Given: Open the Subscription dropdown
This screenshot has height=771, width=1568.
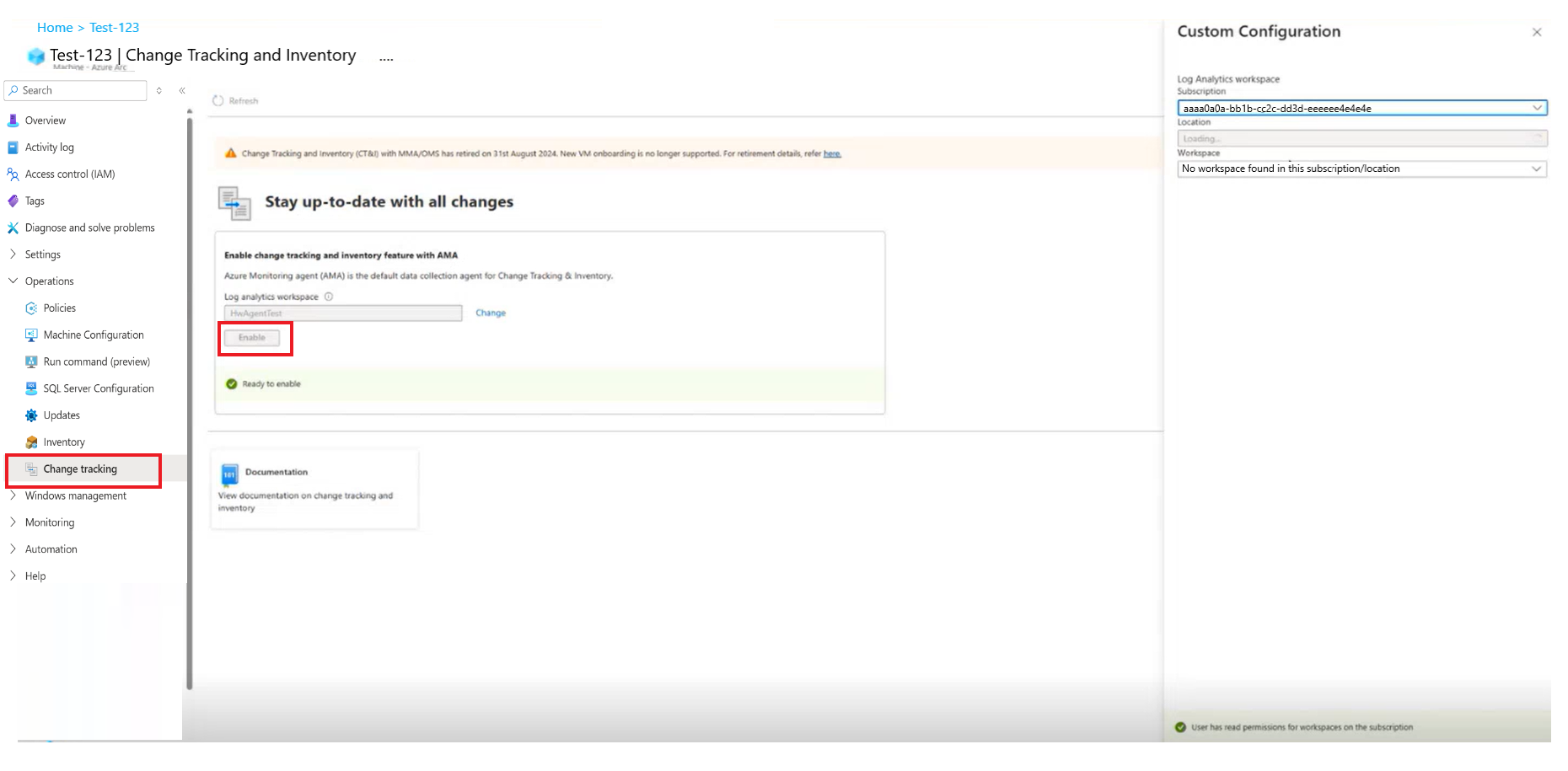Looking at the screenshot, I should (x=1362, y=108).
